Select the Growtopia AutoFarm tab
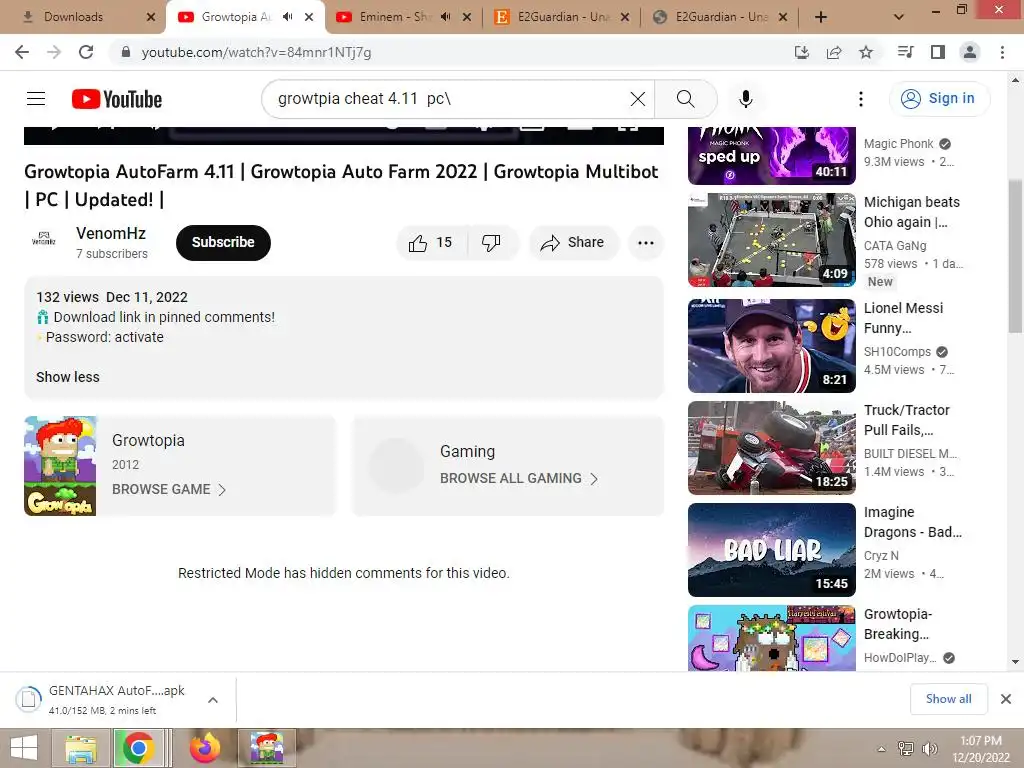 click(235, 17)
